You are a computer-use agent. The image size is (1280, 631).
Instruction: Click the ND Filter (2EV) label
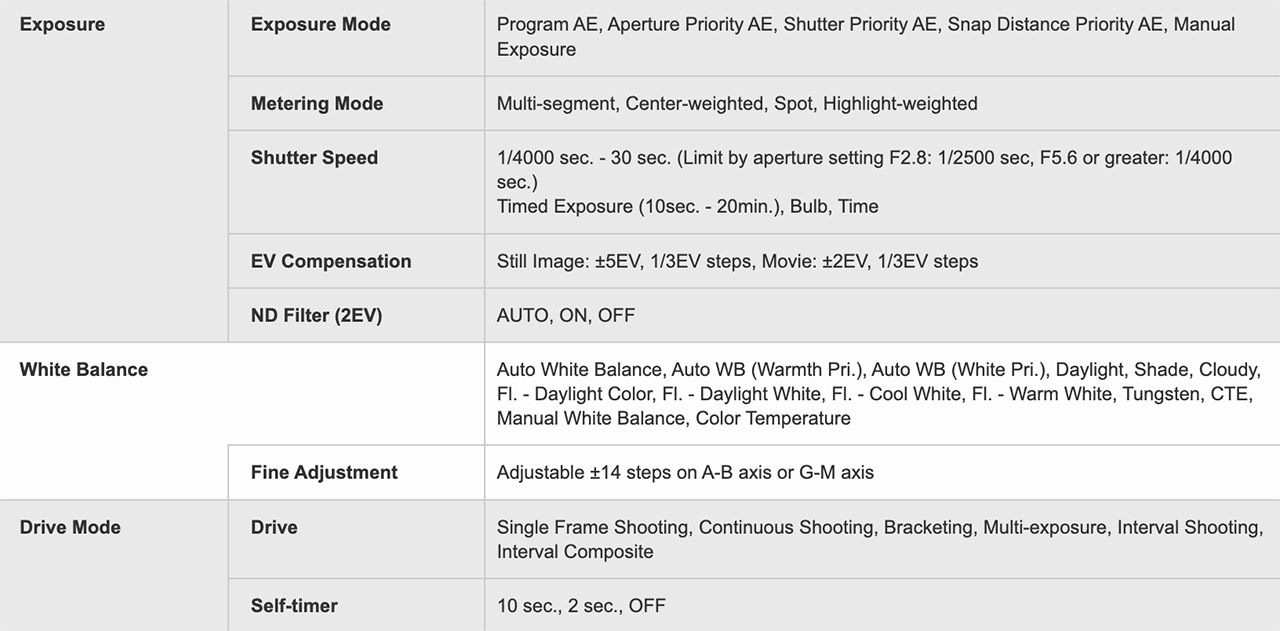click(316, 315)
